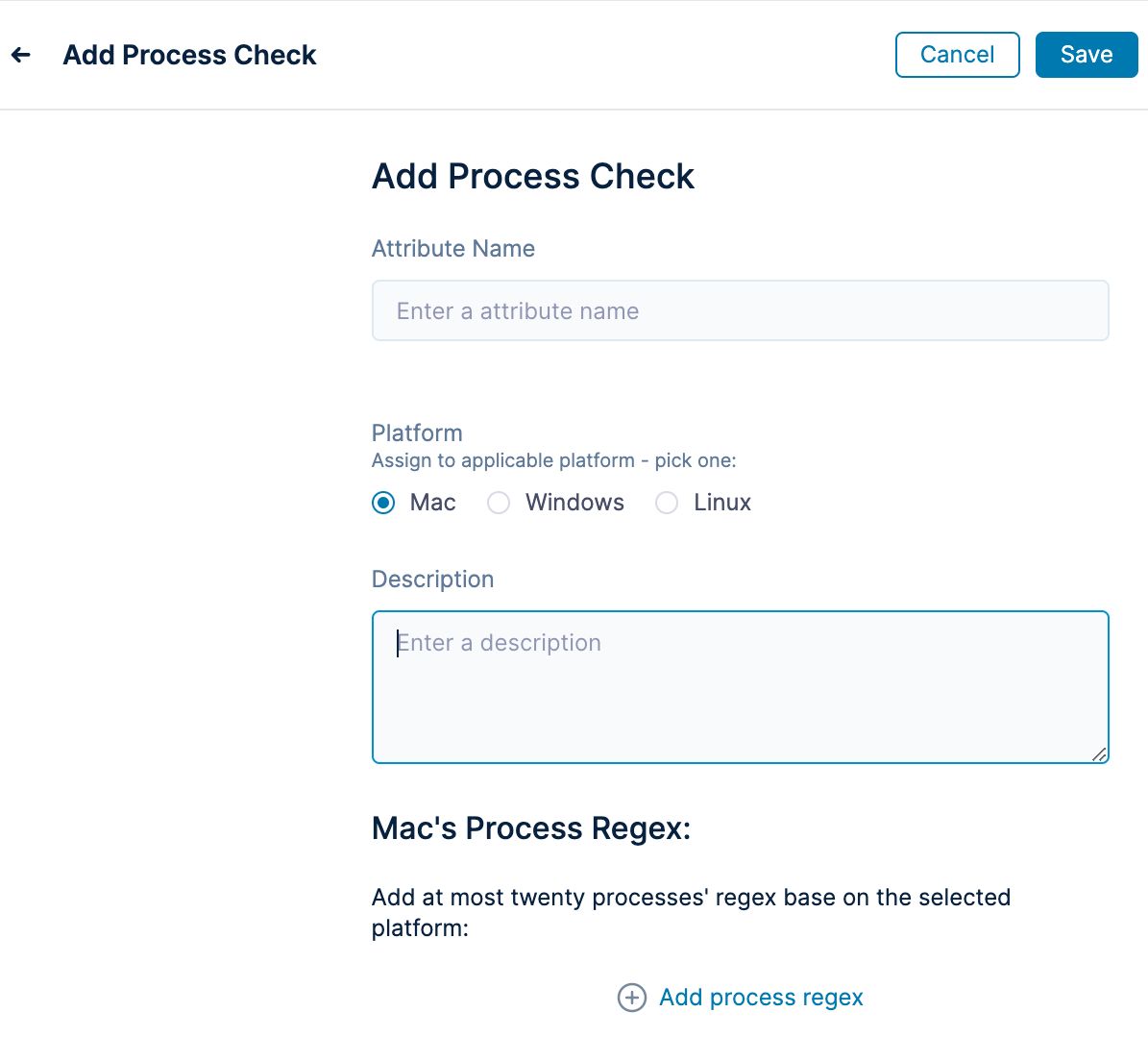Click the 'Mac' option label text
Screen dimensions: 1148x1037
coord(432,503)
